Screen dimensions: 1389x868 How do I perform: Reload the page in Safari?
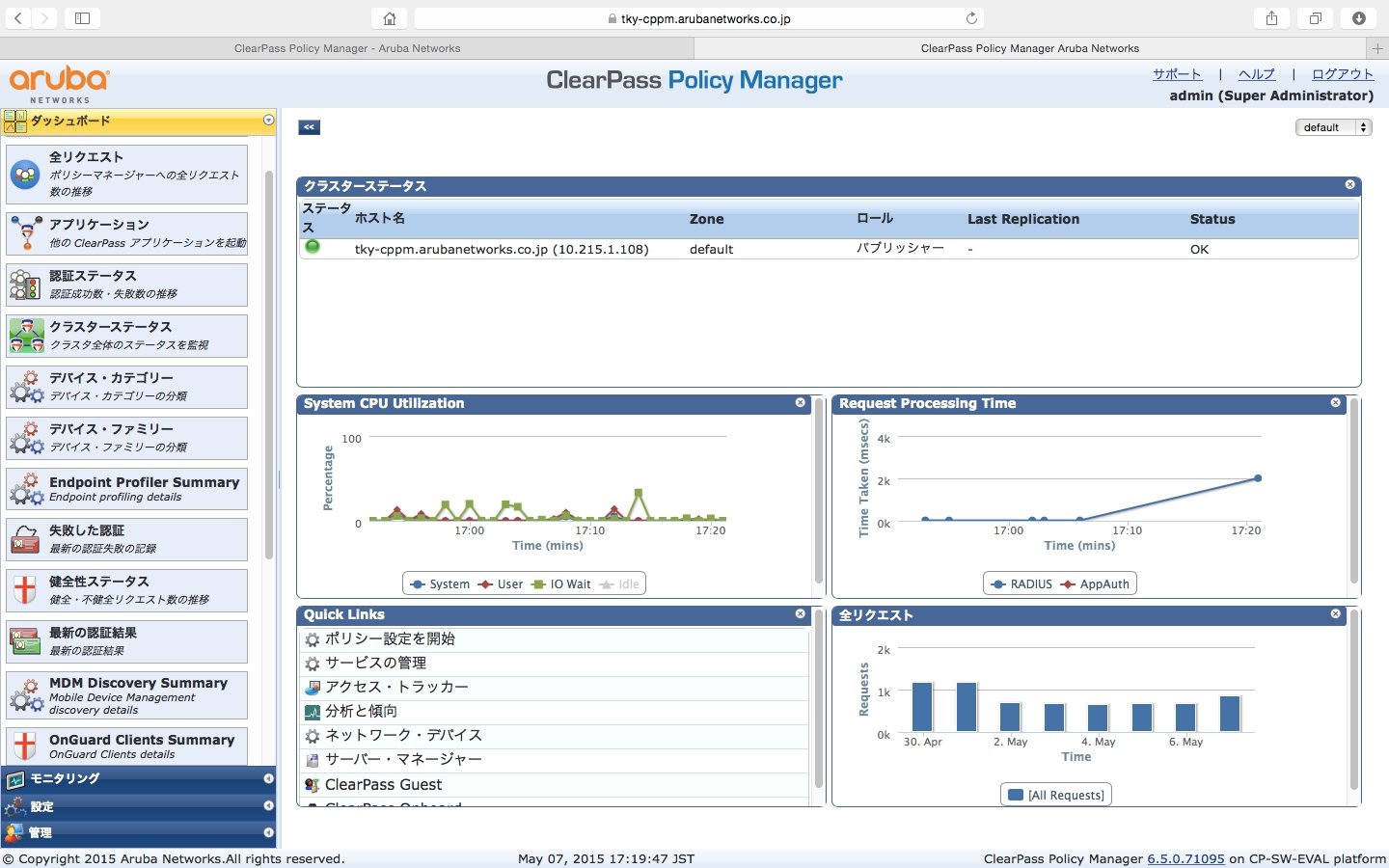pos(971,18)
